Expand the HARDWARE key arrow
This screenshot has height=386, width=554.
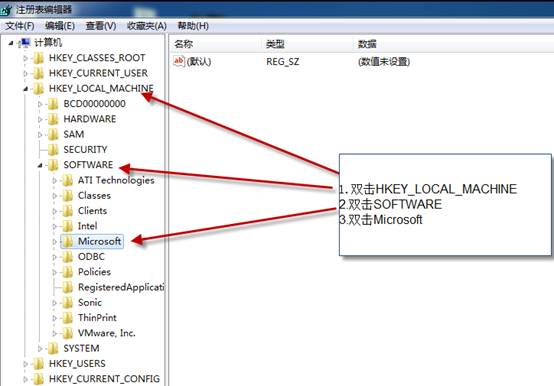pyautogui.click(x=40, y=119)
